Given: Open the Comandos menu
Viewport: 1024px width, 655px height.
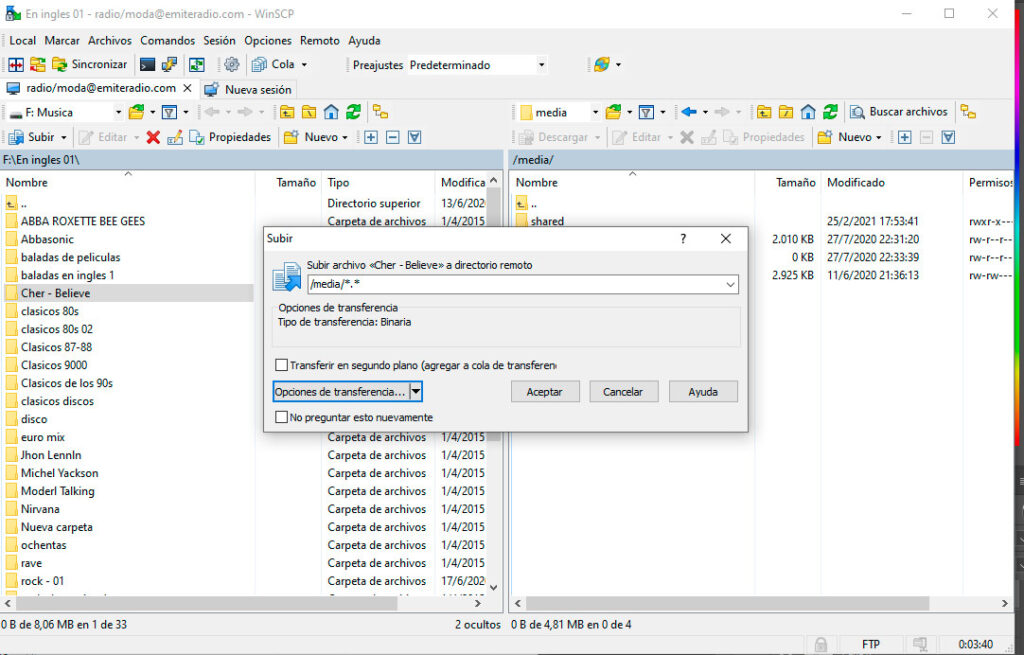Looking at the screenshot, I should pyautogui.click(x=167, y=40).
